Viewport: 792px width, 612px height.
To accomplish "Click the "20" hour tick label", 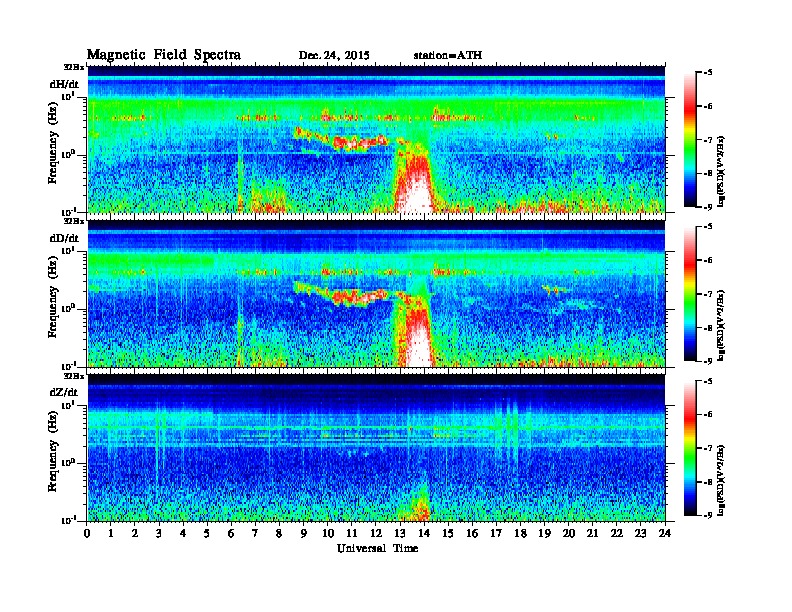I will [x=569, y=534].
